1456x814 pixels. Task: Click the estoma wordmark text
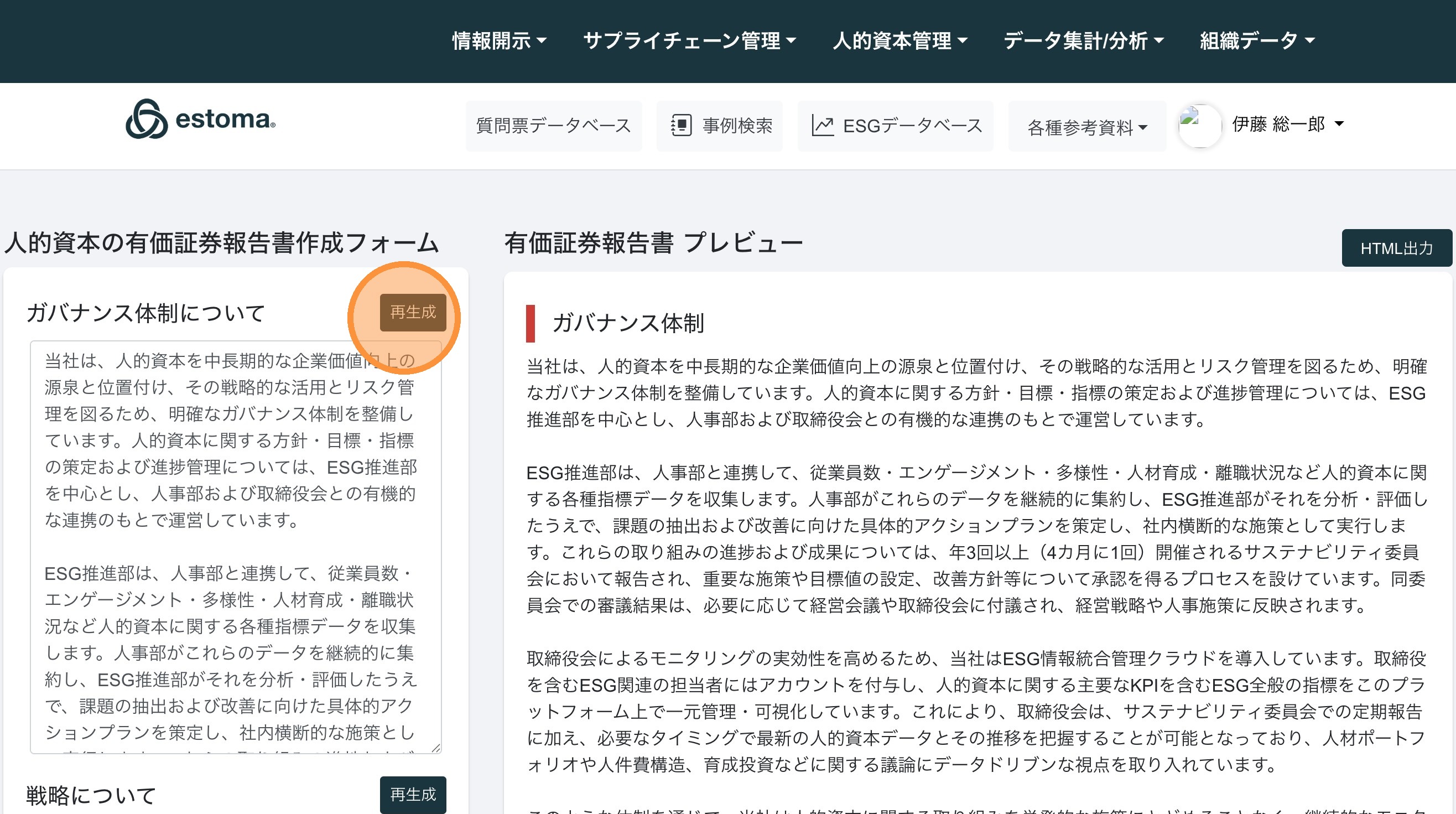[225, 120]
